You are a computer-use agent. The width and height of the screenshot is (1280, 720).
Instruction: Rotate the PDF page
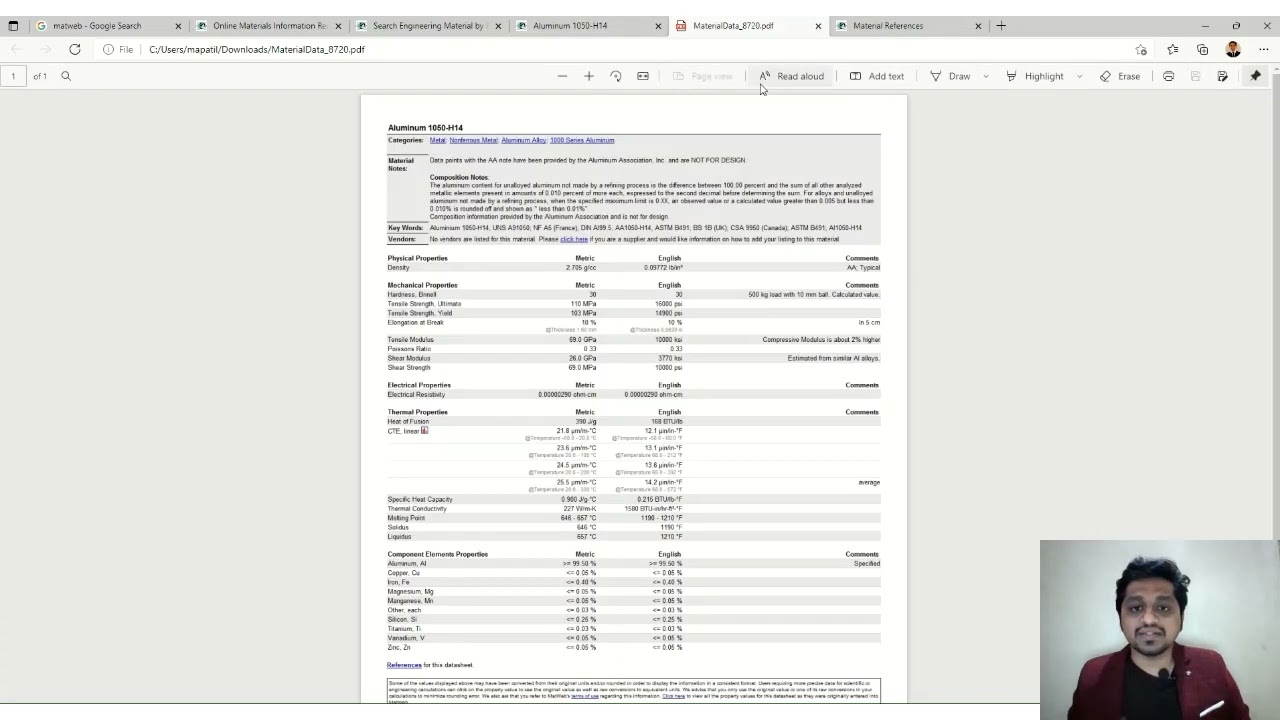(616, 76)
